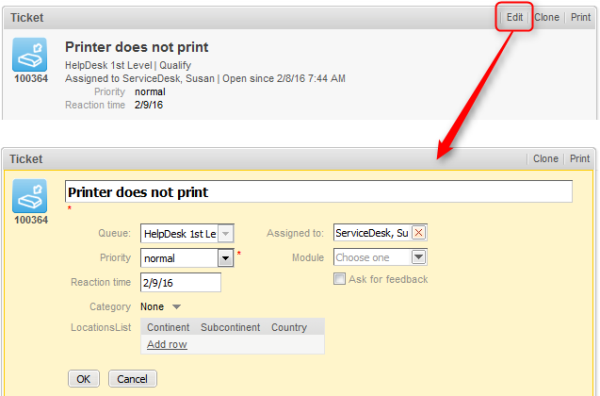
Task: Click the Add row link
Action: (x=167, y=344)
